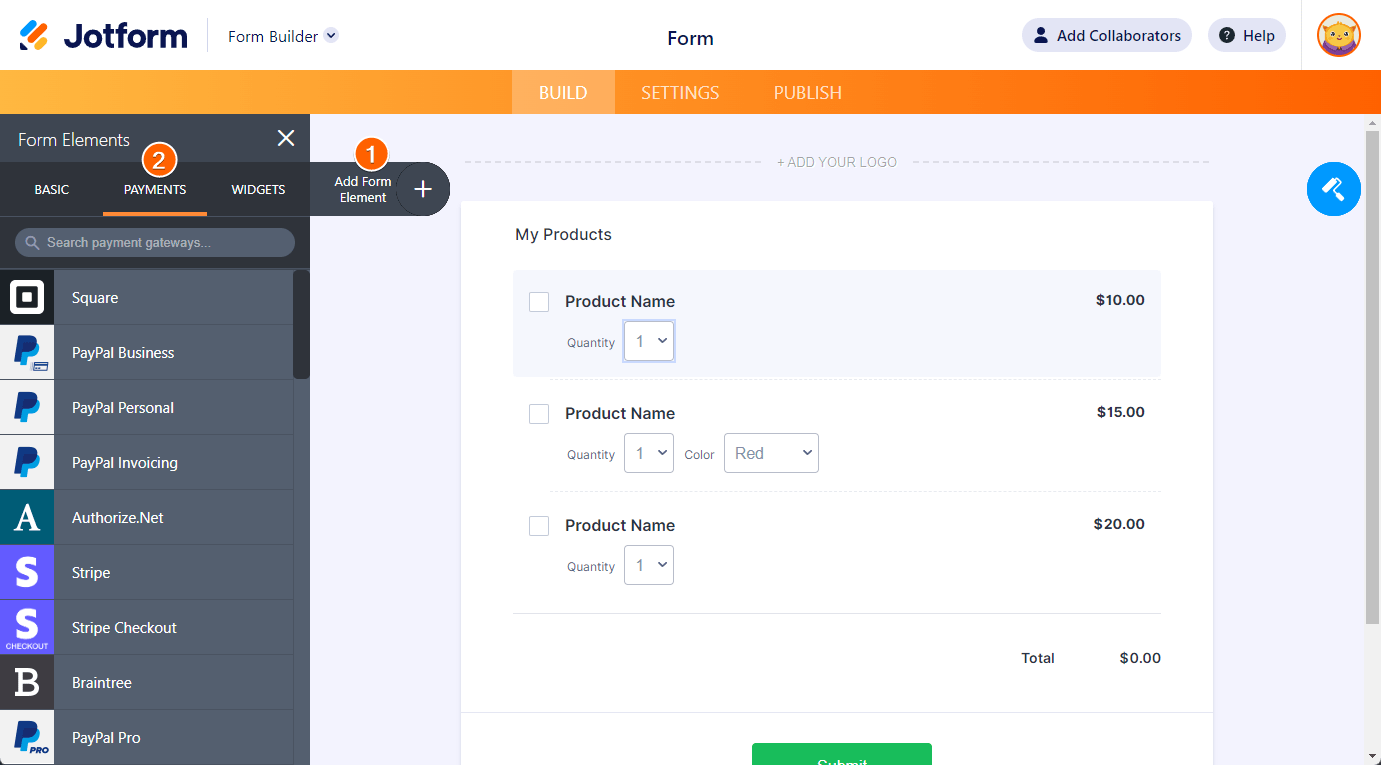The width and height of the screenshot is (1381, 765).
Task: Click the Square payment gateway icon
Action: [27, 298]
